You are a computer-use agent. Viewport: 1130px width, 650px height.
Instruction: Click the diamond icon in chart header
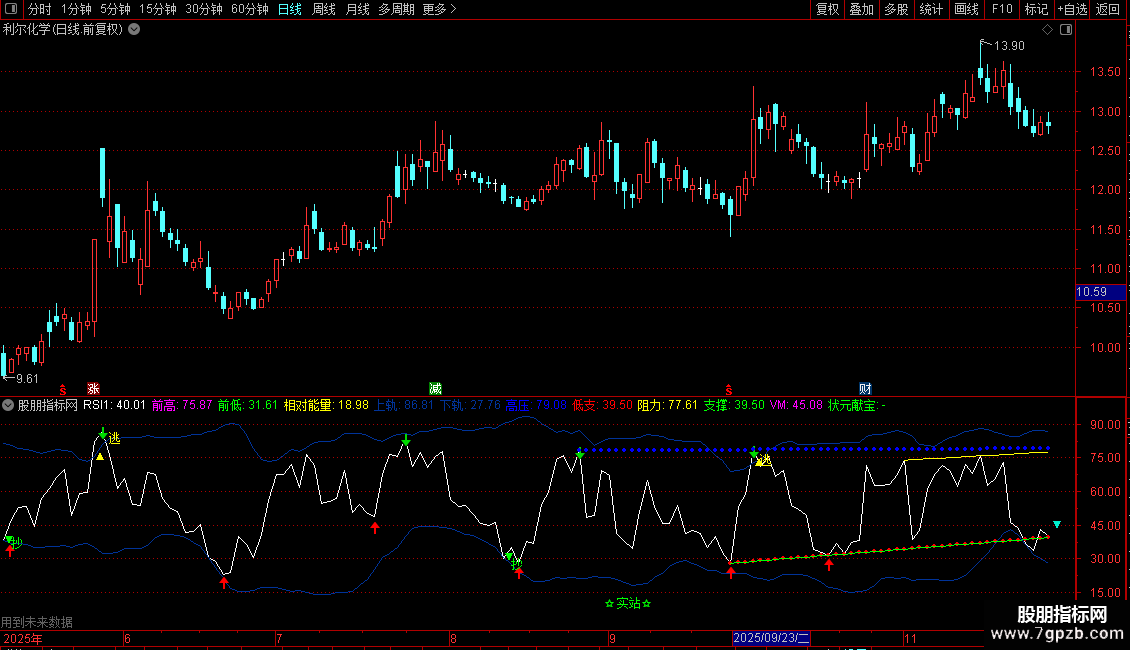click(1047, 30)
